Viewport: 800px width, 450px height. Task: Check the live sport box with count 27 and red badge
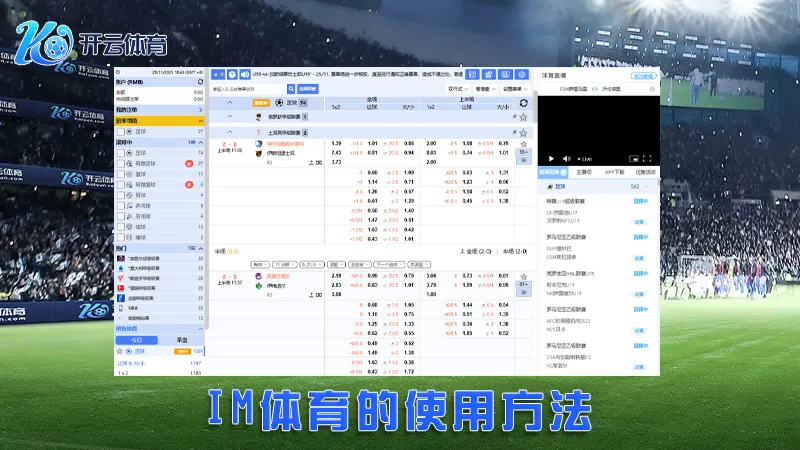point(121,164)
